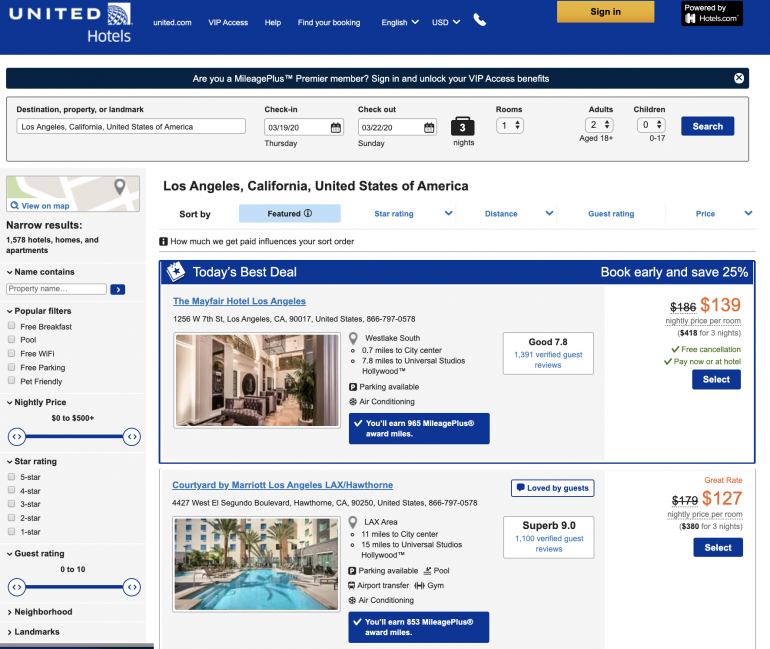Open the Rooms number dropdown
Screen dimensions: 770x649
510,126
